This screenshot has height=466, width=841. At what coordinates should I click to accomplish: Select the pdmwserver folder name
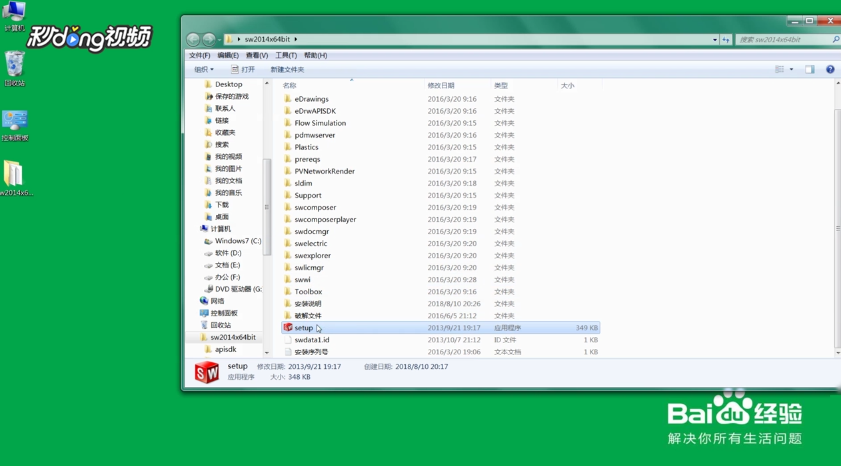[314, 135]
